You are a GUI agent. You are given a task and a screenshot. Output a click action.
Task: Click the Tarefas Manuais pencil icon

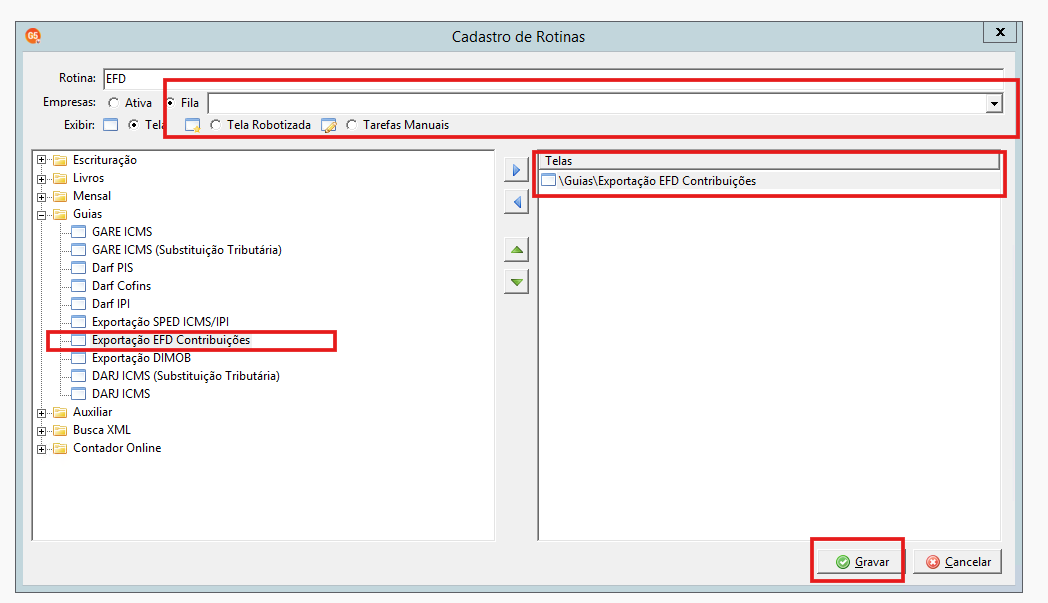click(x=329, y=126)
